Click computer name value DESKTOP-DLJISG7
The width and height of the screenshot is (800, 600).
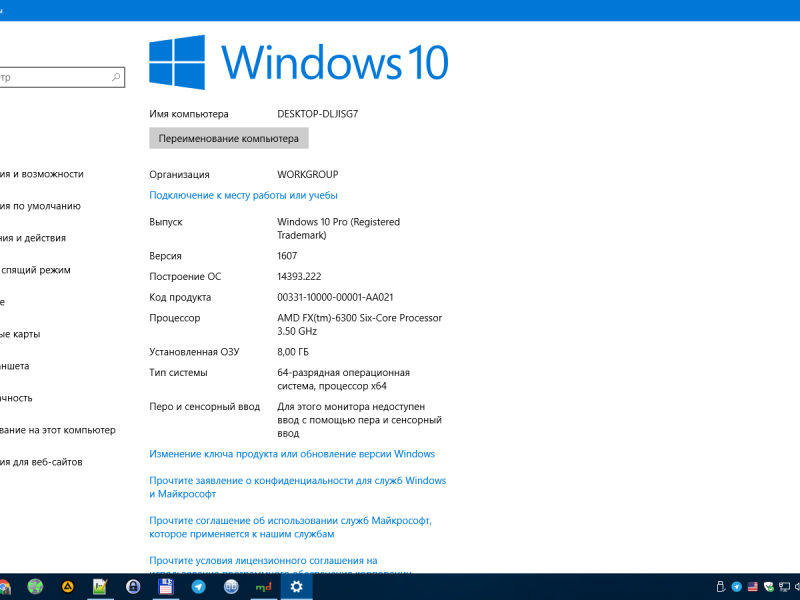(317, 114)
